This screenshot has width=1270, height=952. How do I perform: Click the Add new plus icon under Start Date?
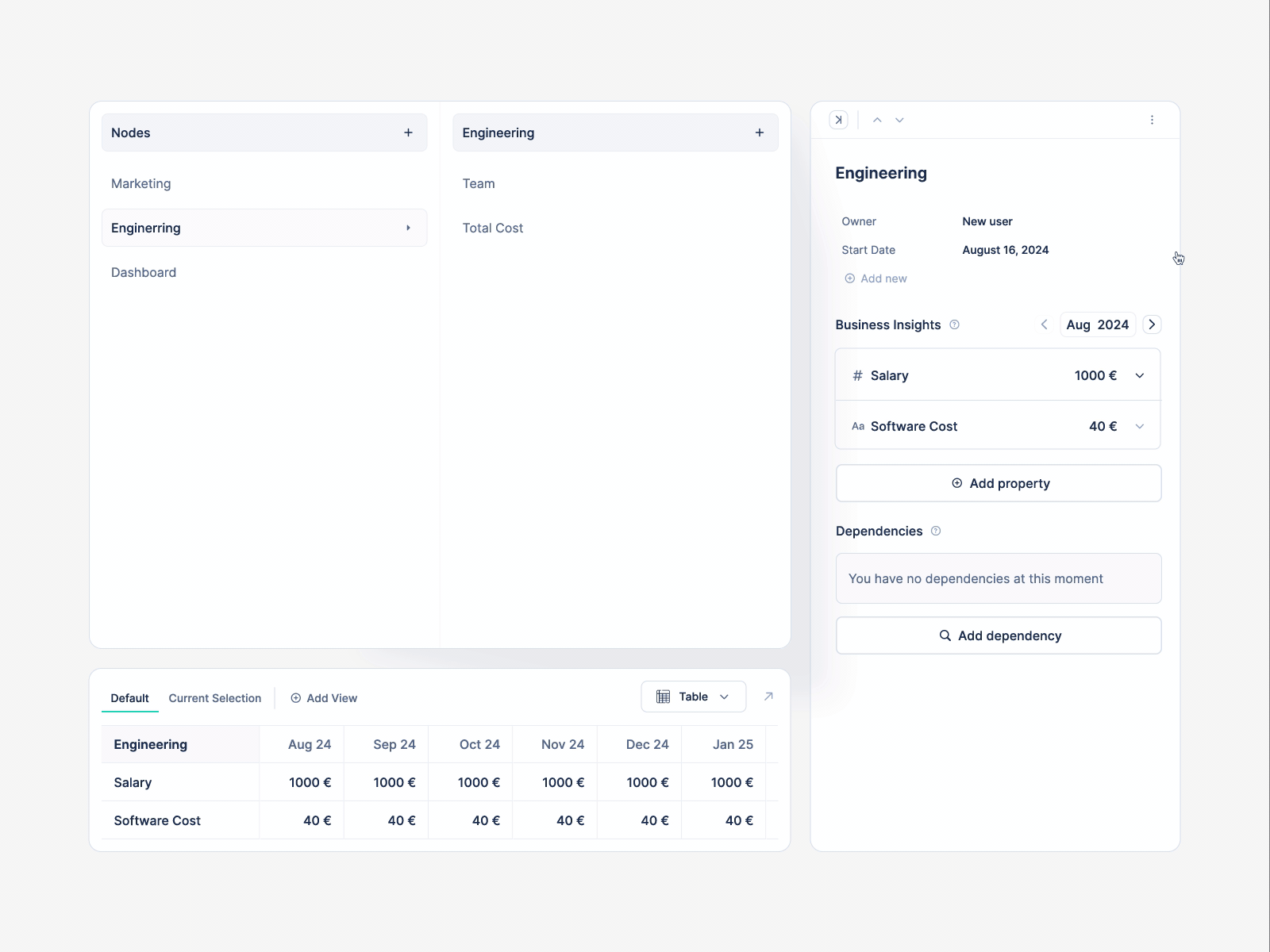tap(849, 278)
